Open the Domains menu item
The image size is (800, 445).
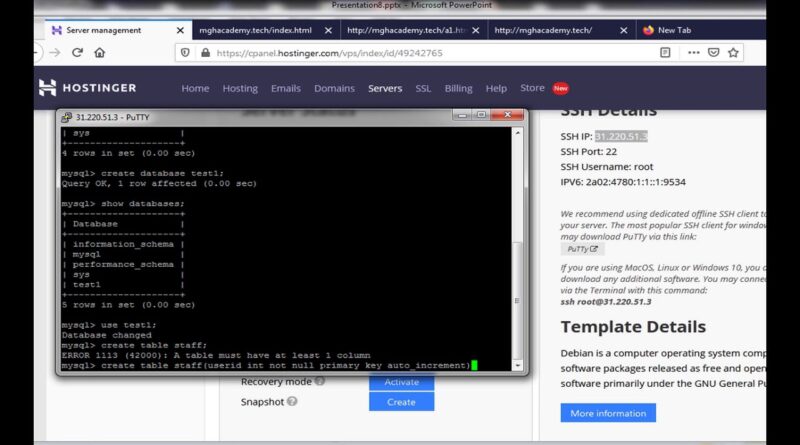(x=334, y=88)
